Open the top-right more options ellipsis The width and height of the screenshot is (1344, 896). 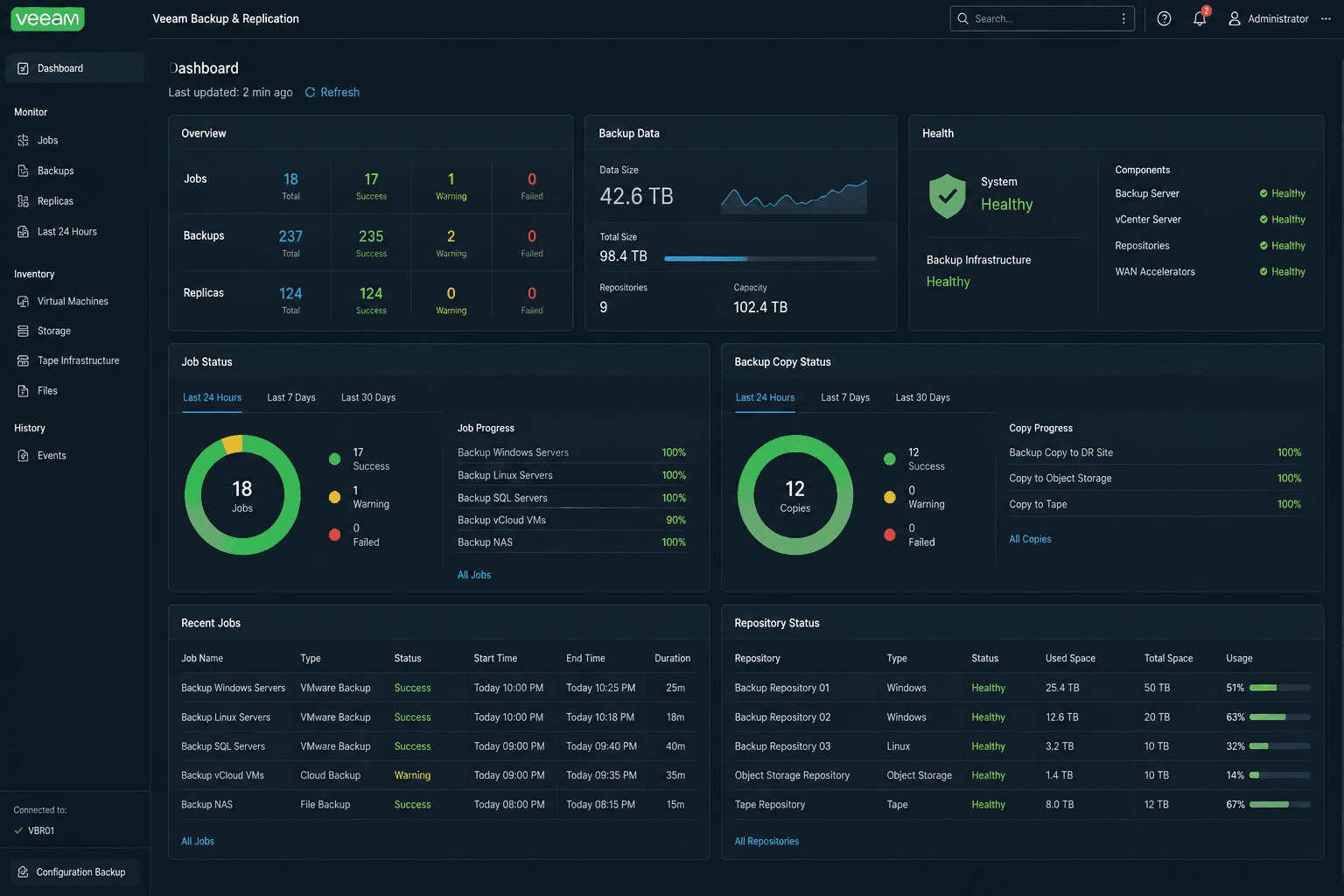point(1326,18)
